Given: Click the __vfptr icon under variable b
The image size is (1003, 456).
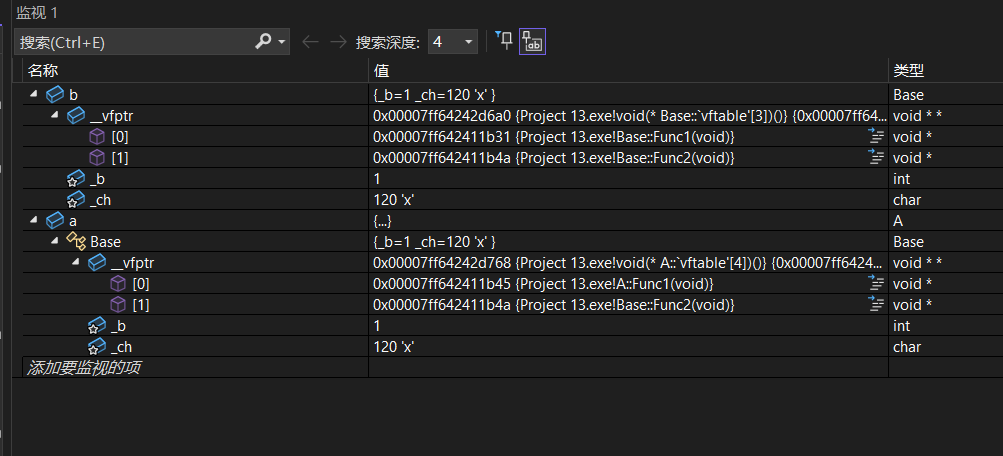Looking at the screenshot, I should tap(76, 116).
